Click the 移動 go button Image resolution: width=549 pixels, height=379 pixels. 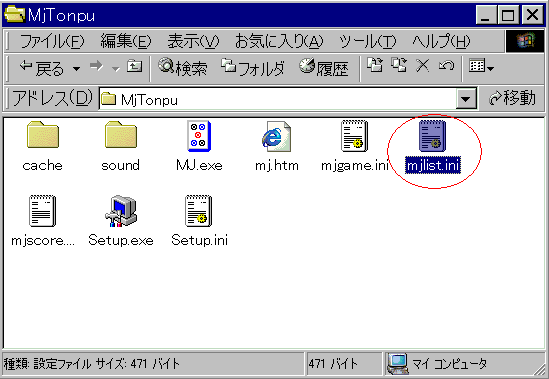512,98
